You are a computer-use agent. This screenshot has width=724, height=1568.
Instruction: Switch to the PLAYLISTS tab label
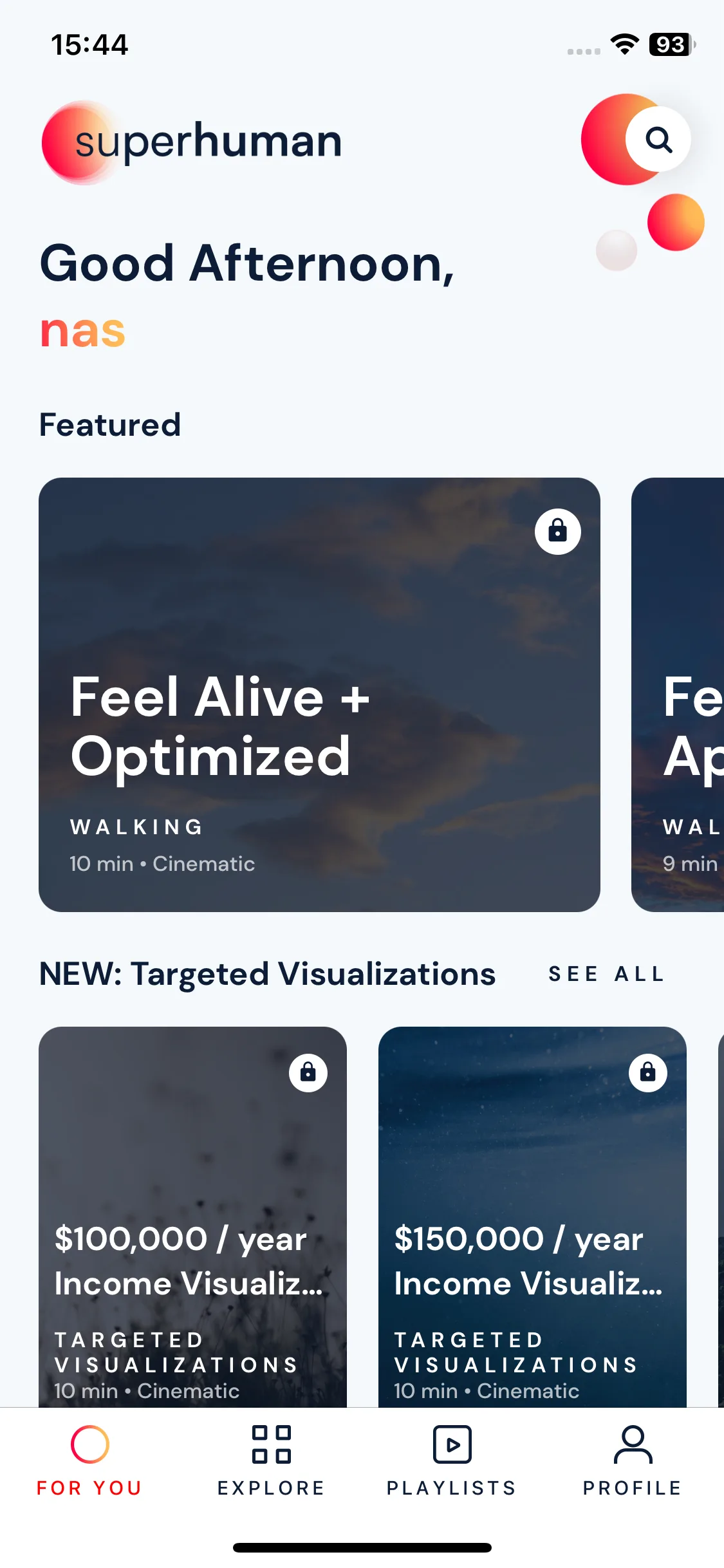point(452,1488)
